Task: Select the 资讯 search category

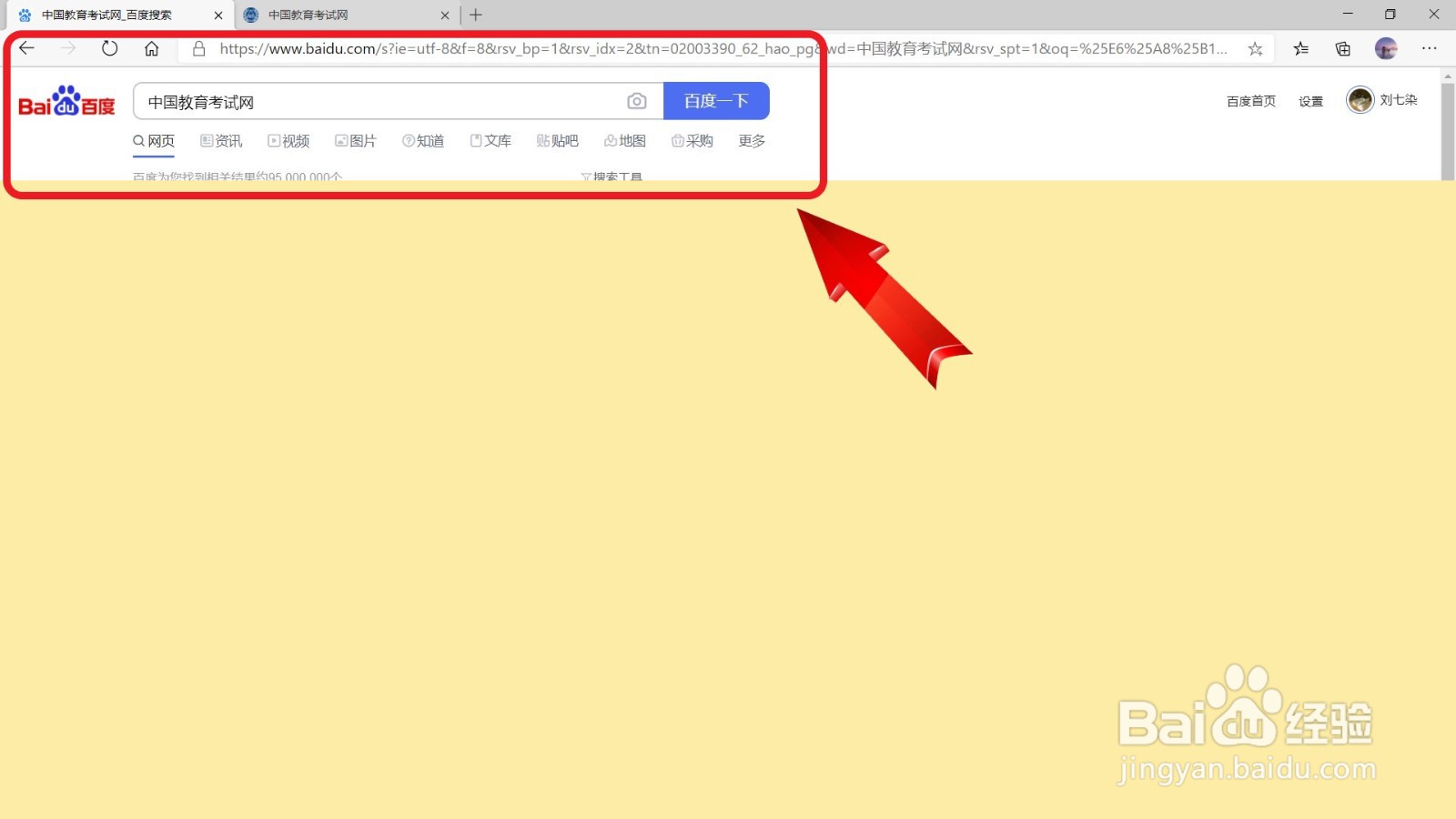Action: [x=221, y=141]
